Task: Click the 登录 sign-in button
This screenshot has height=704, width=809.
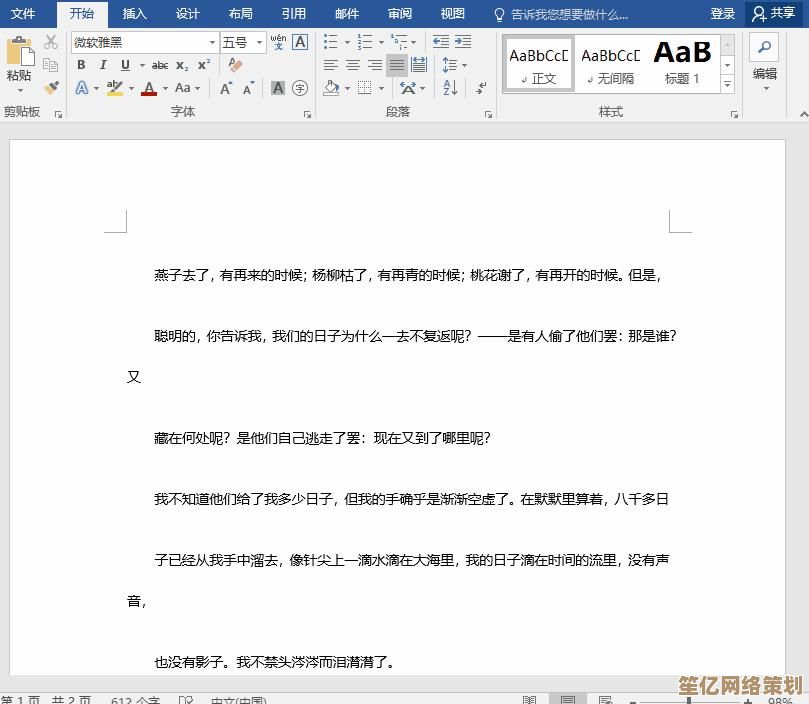Action: (x=722, y=14)
